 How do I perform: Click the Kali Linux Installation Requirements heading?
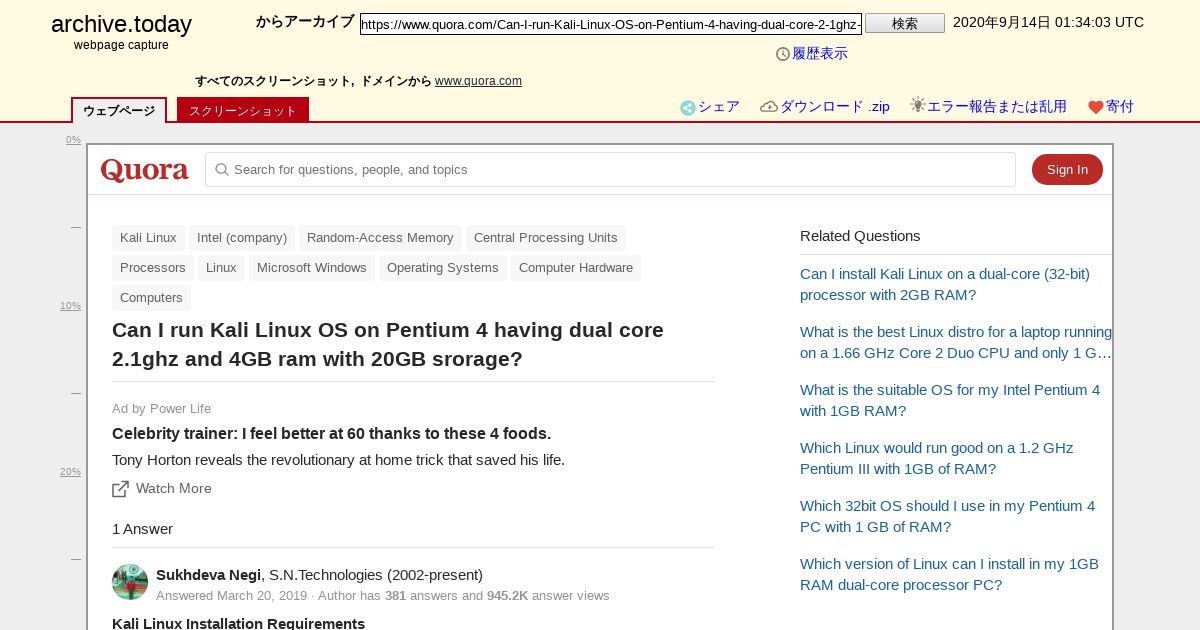pos(238,623)
